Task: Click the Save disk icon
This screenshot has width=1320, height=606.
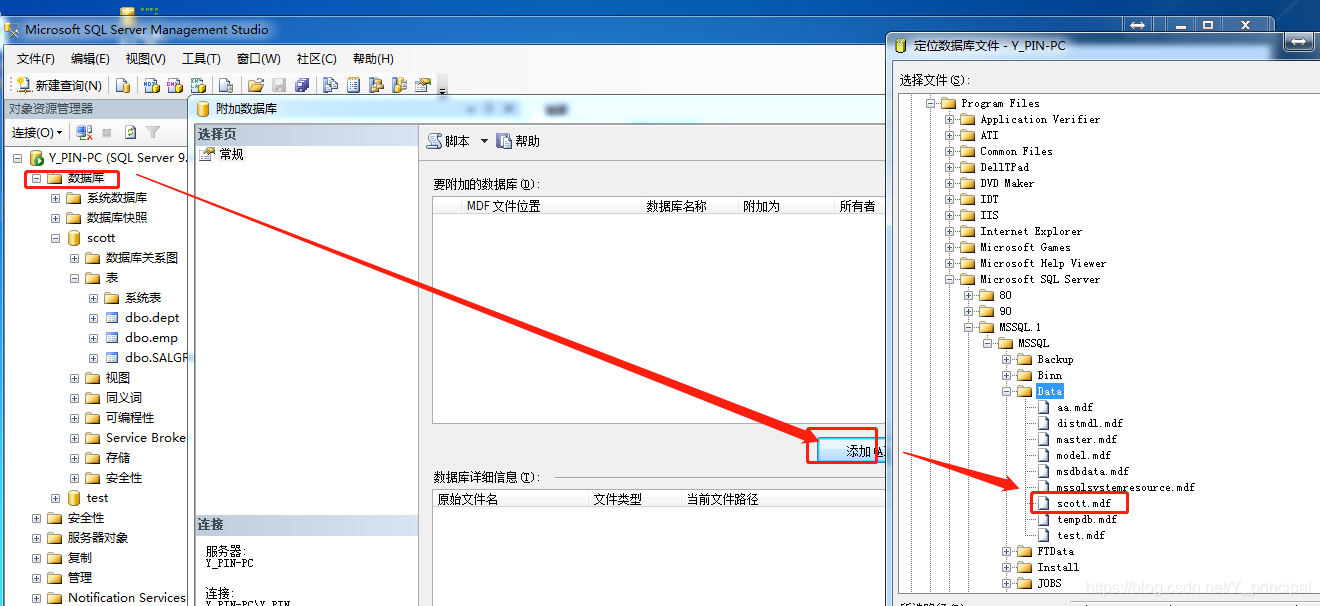Action: point(279,86)
